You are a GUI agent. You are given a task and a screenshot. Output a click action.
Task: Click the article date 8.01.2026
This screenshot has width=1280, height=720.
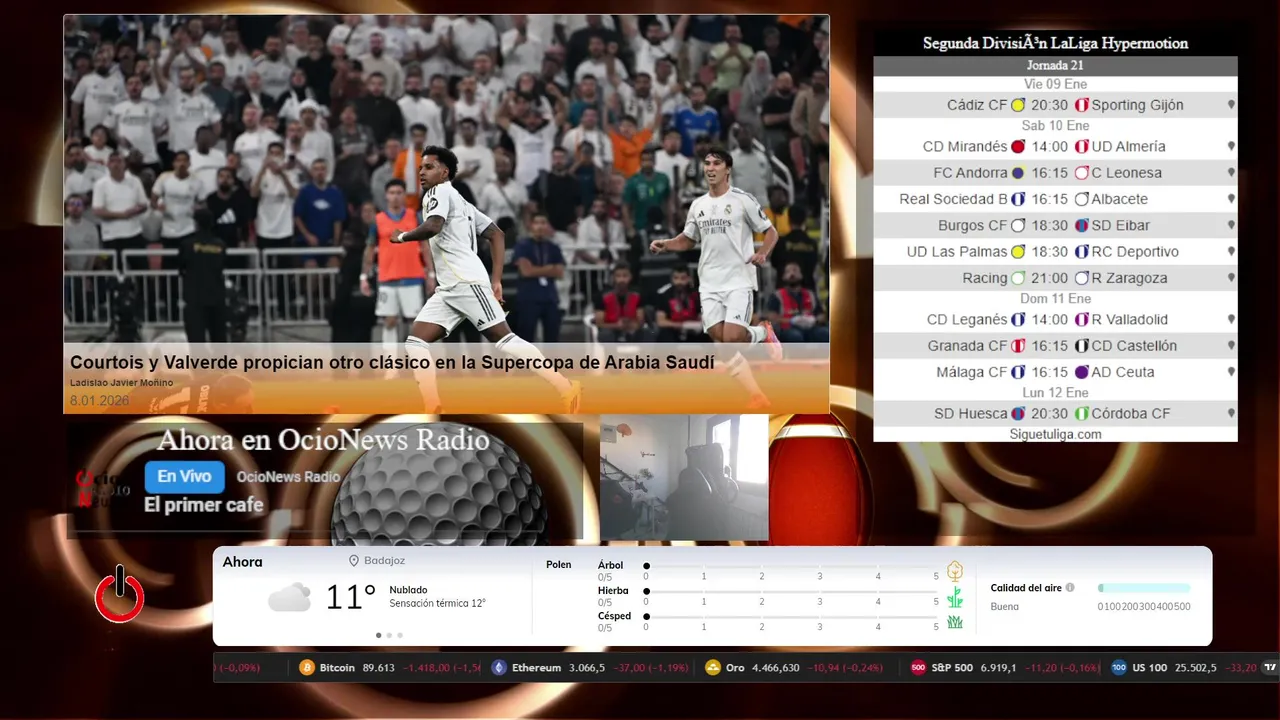pos(100,400)
